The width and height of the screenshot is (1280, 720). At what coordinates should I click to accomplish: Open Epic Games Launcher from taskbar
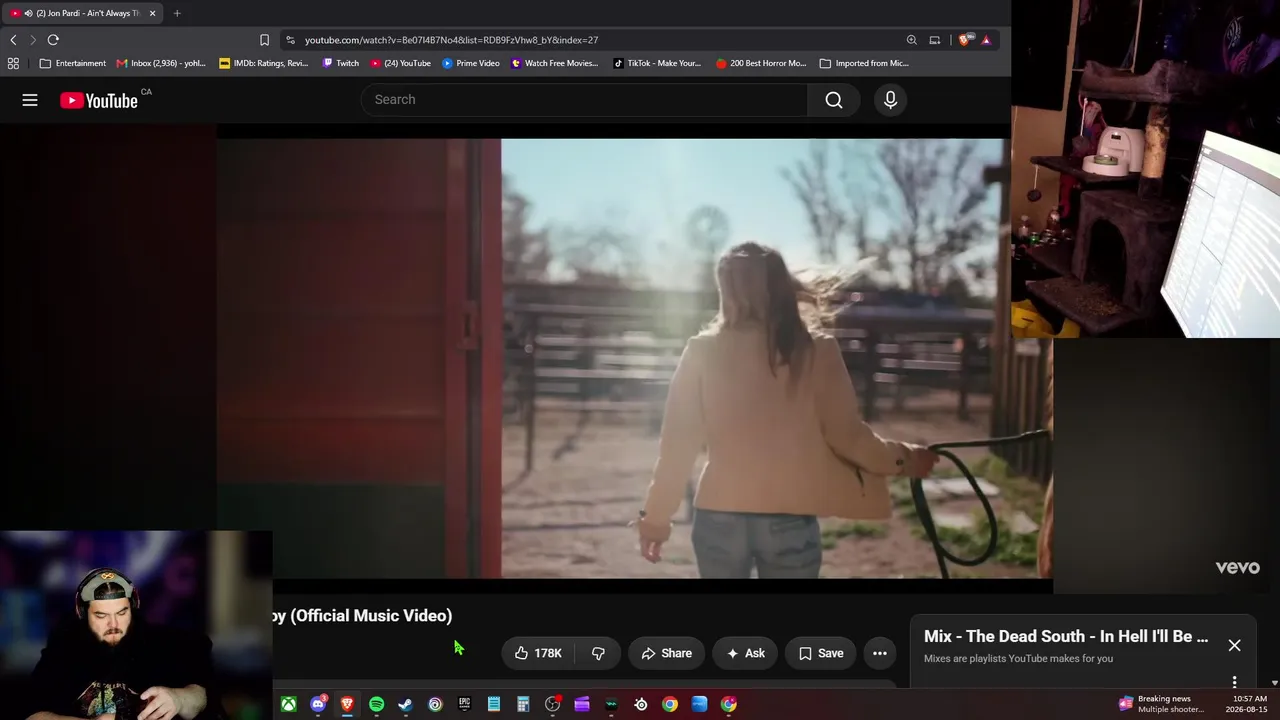(x=464, y=704)
